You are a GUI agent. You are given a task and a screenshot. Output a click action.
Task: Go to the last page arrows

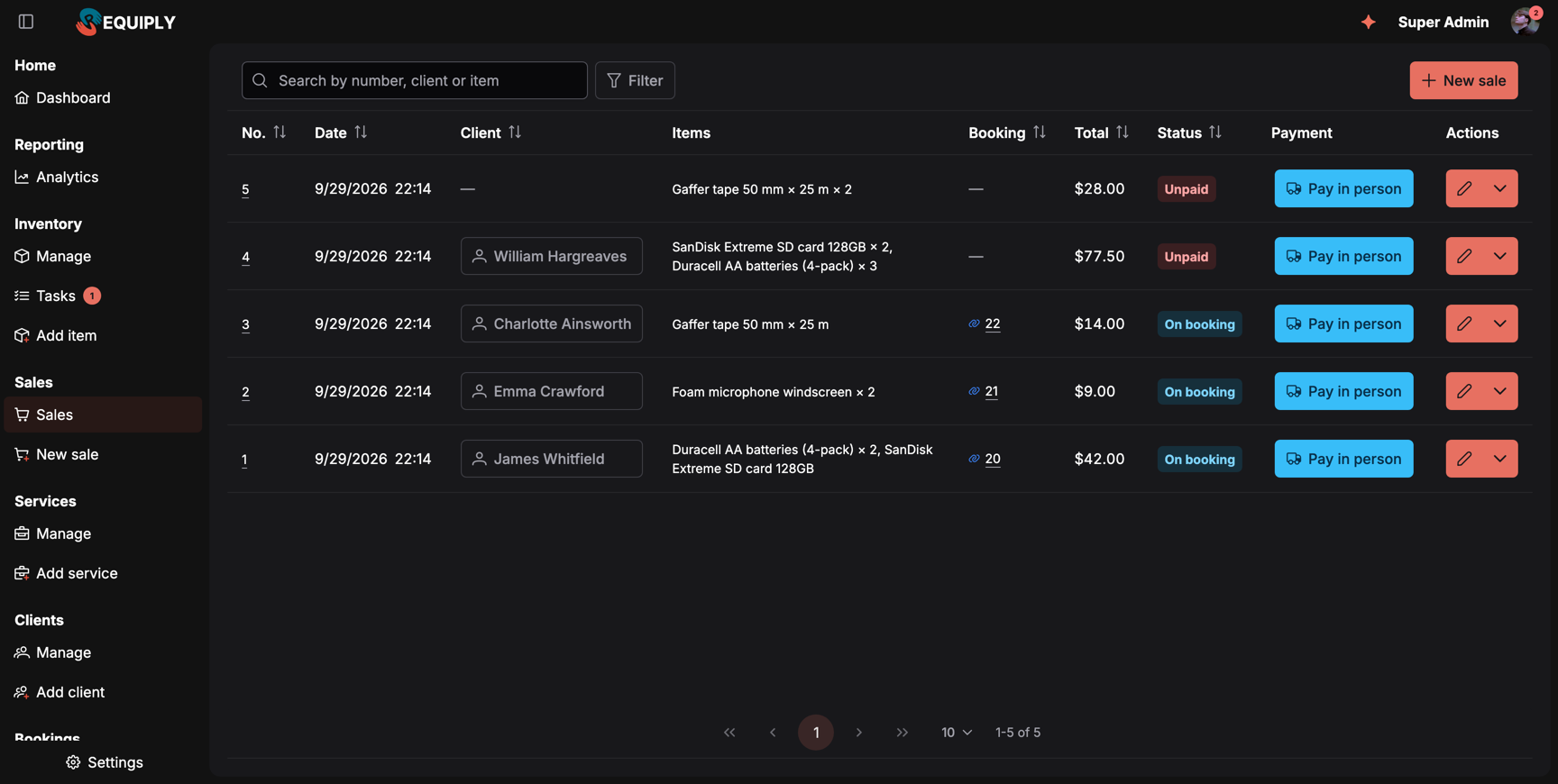(x=903, y=733)
